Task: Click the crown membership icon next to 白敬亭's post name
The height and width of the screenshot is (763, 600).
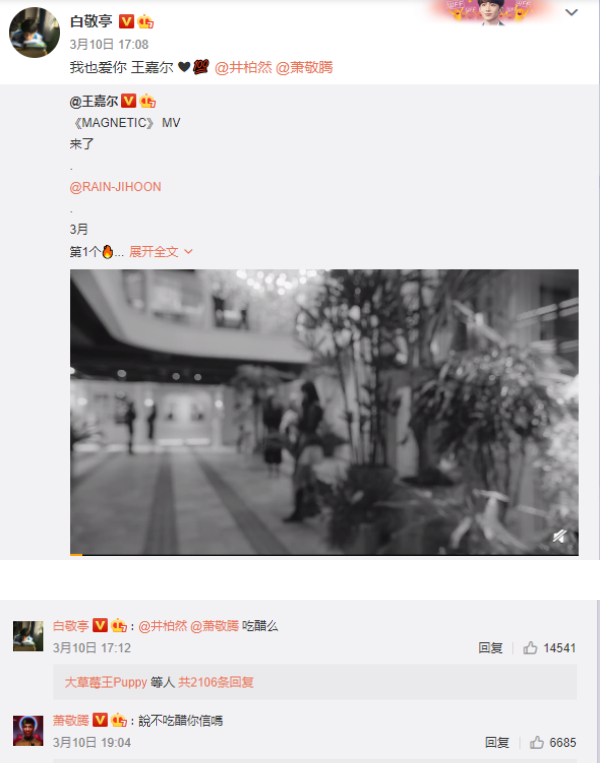Action: pyautogui.click(x=145, y=22)
